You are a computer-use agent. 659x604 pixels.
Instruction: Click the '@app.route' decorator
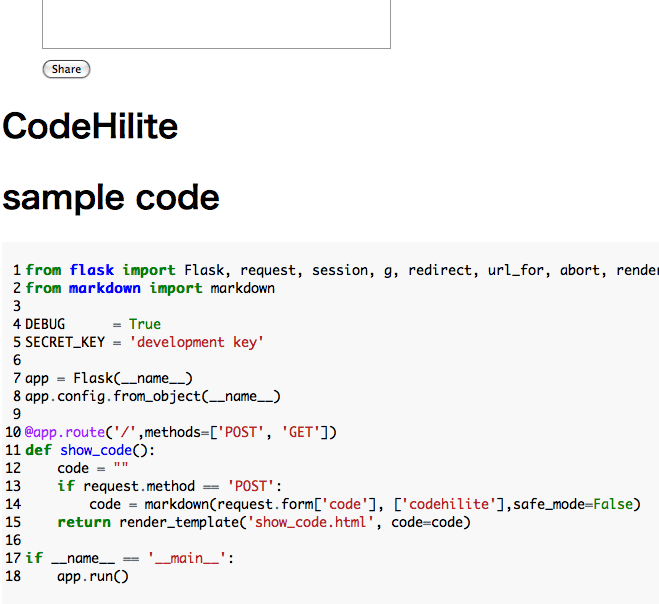pyautogui.click(x=65, y=432)
